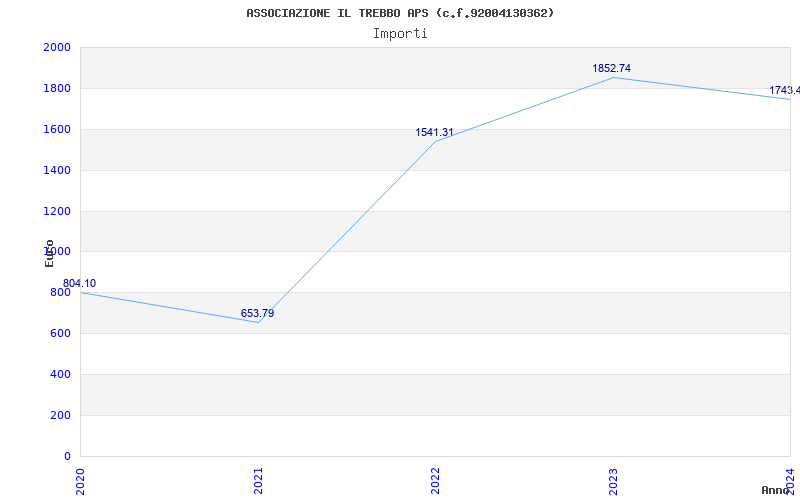Image resolution: width=800 pixels, height=500 pixels.
Task: Click the 400 y-axis tick label
Action: click(x=60, y=374)
